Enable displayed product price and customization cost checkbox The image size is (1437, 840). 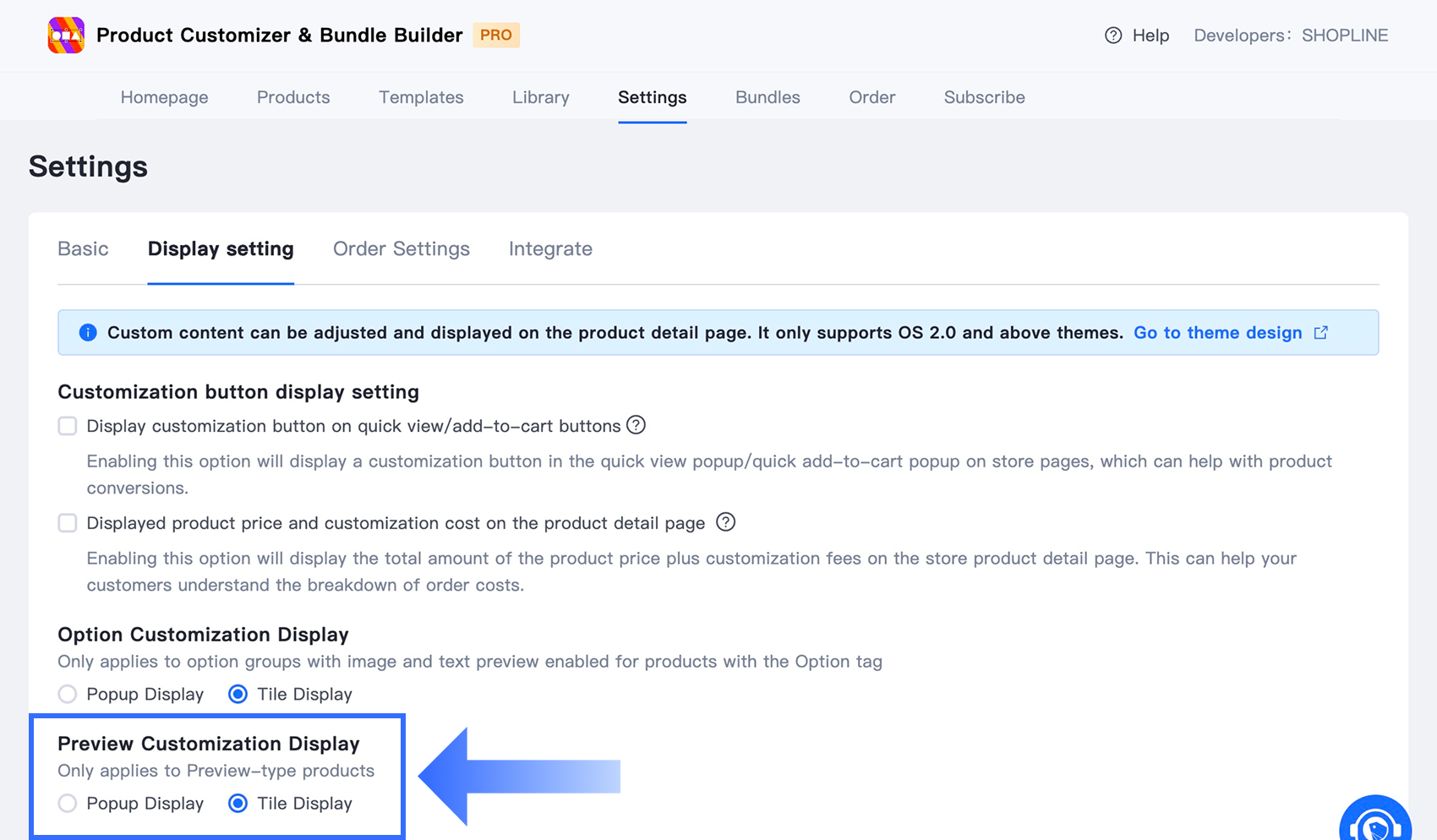click(x=68, y=523)
